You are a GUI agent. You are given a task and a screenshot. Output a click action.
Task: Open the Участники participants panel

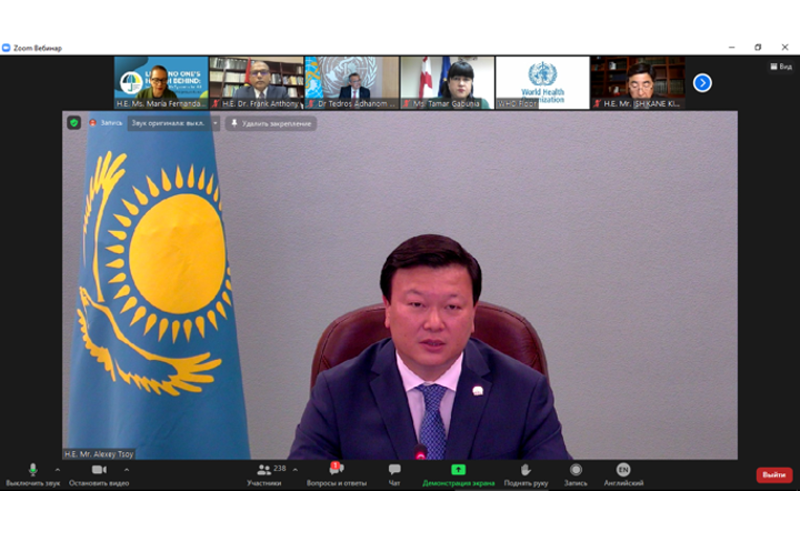[x=264, y=470]
